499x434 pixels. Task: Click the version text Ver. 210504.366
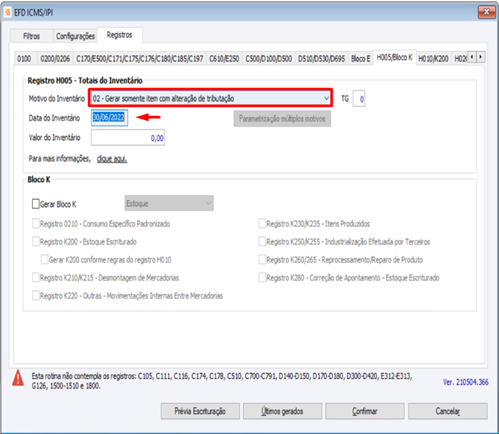coord(466,382)
